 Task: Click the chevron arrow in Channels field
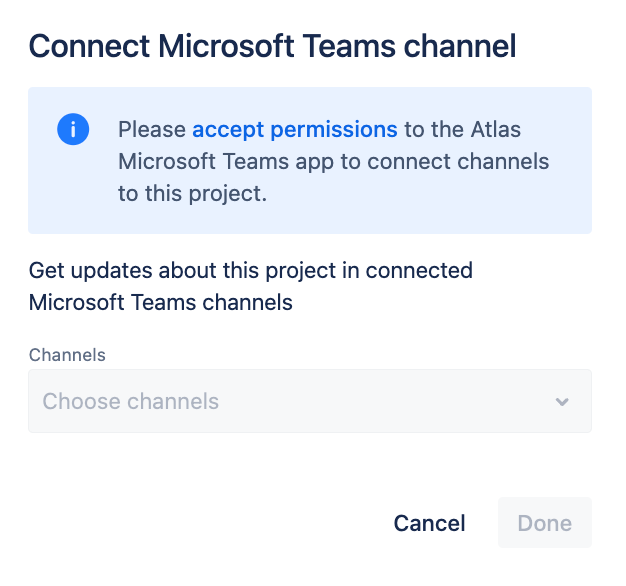[x=562, y=402]
